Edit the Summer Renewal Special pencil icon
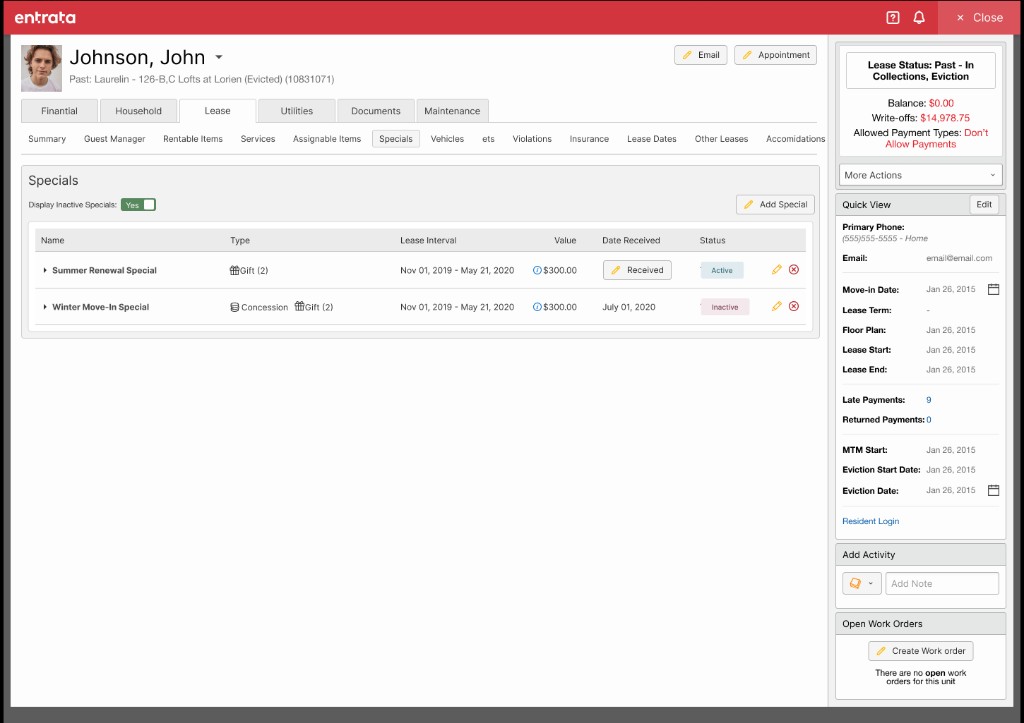 tap(776, 270)
